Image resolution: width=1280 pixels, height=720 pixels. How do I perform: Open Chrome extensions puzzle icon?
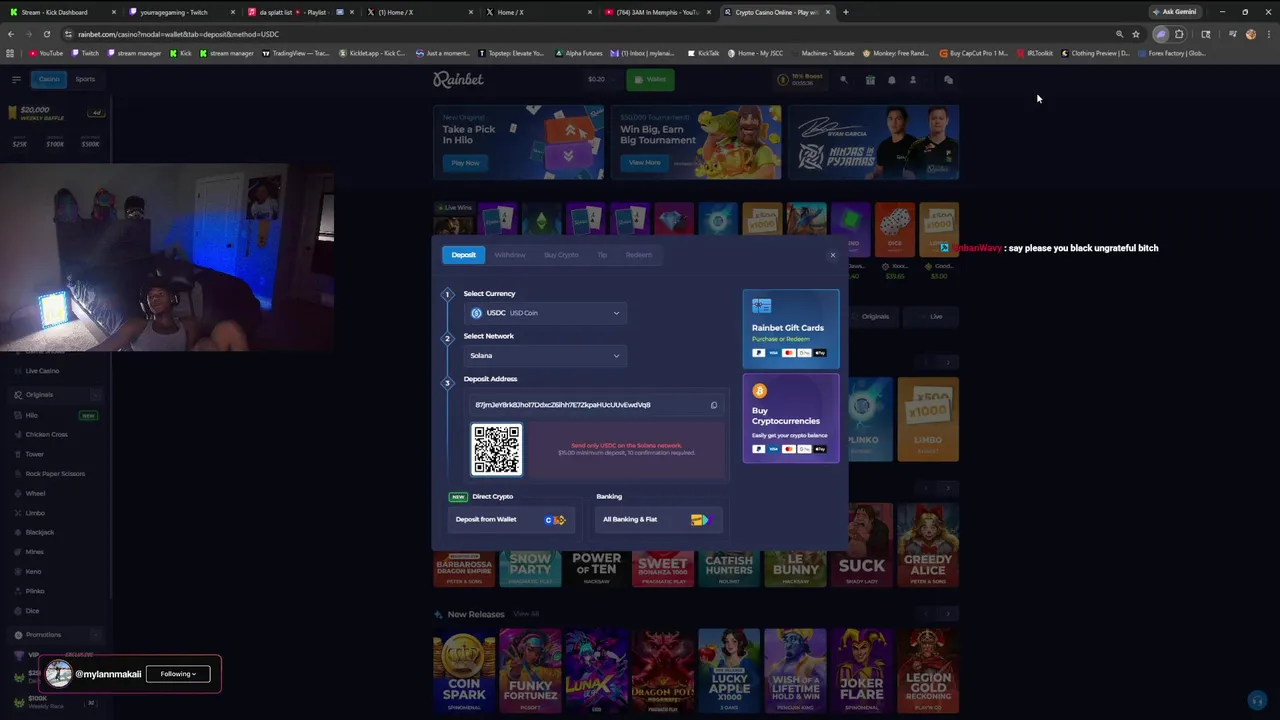point(1179,34)
